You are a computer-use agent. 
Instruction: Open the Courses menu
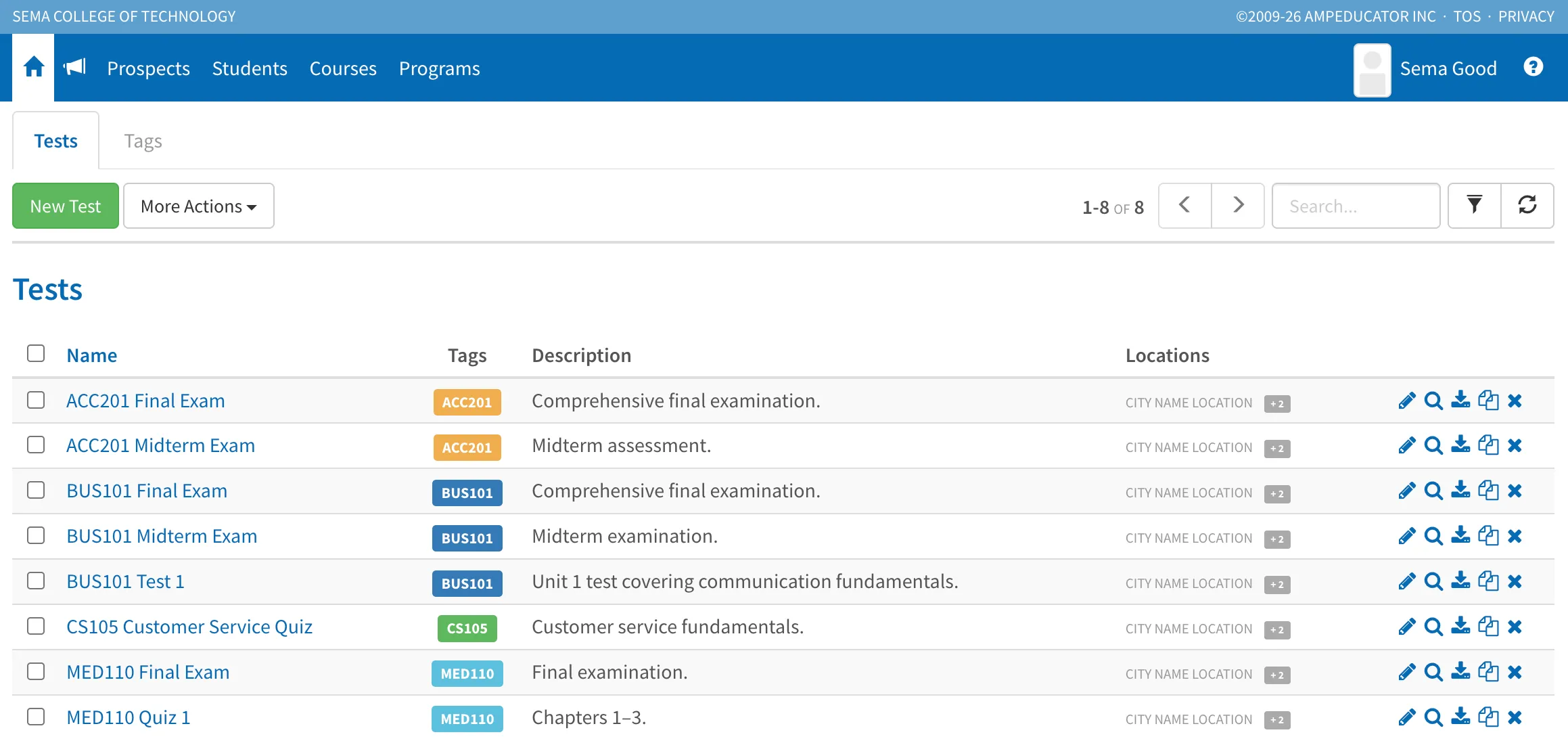pyautogui.click(x=343, y=68)
